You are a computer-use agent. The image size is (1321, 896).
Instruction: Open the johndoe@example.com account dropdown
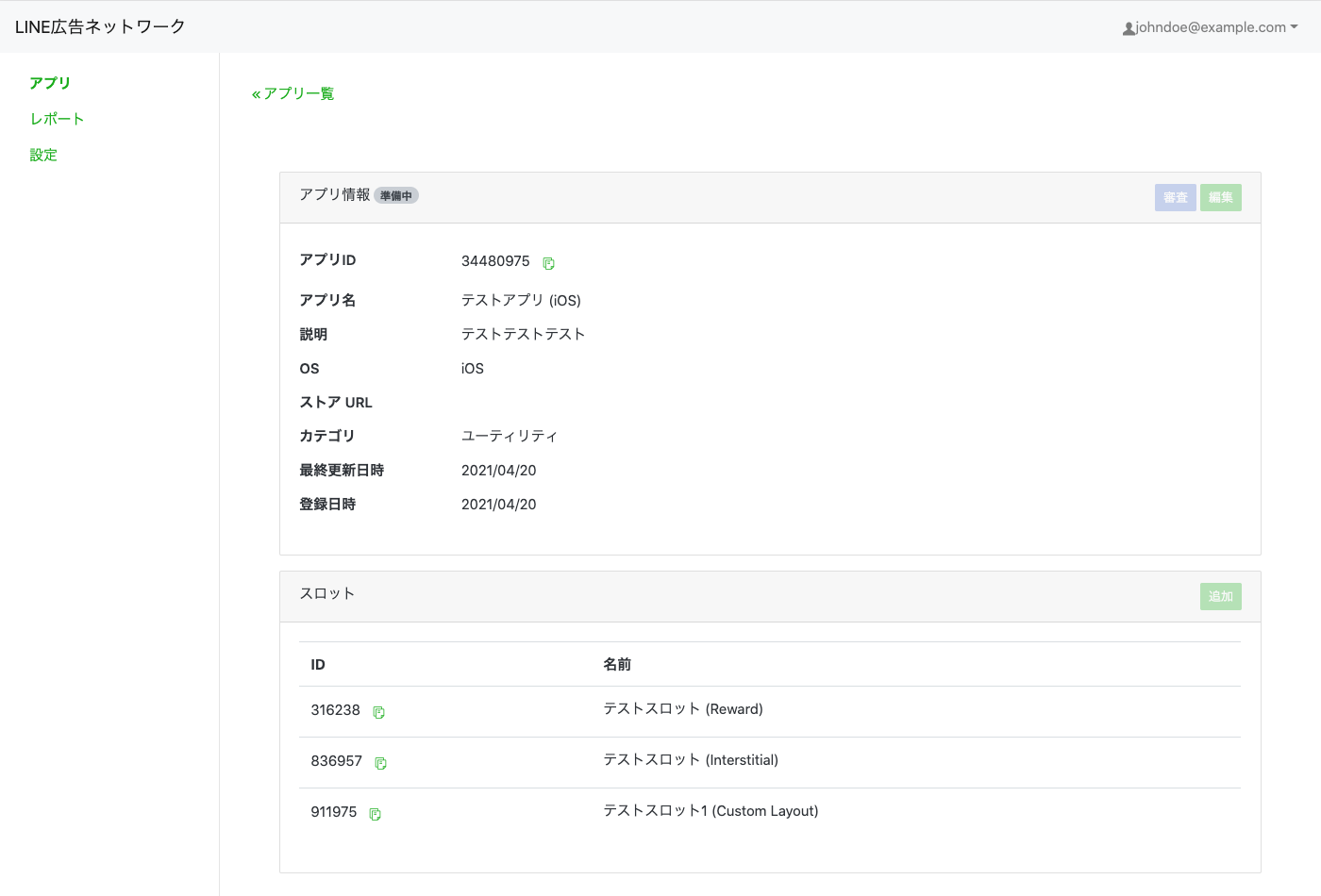coord(1211,27)
